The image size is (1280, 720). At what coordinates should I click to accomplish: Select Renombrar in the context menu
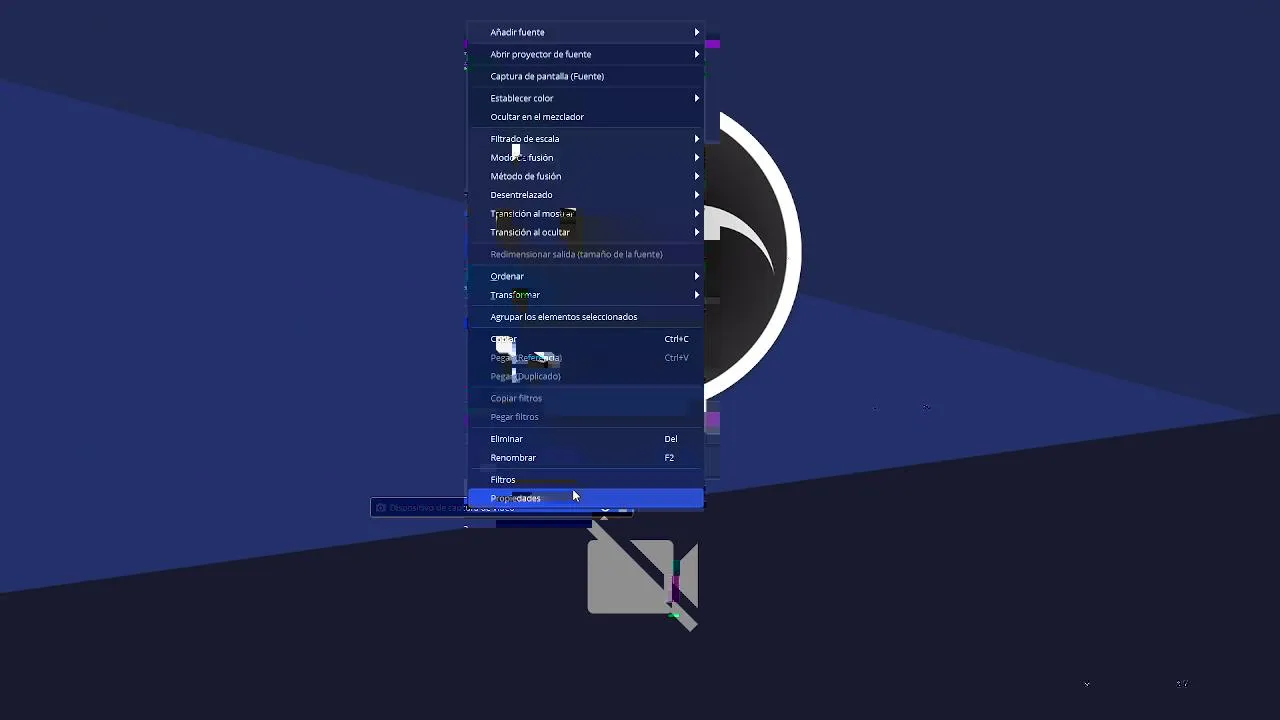(586, 458)
